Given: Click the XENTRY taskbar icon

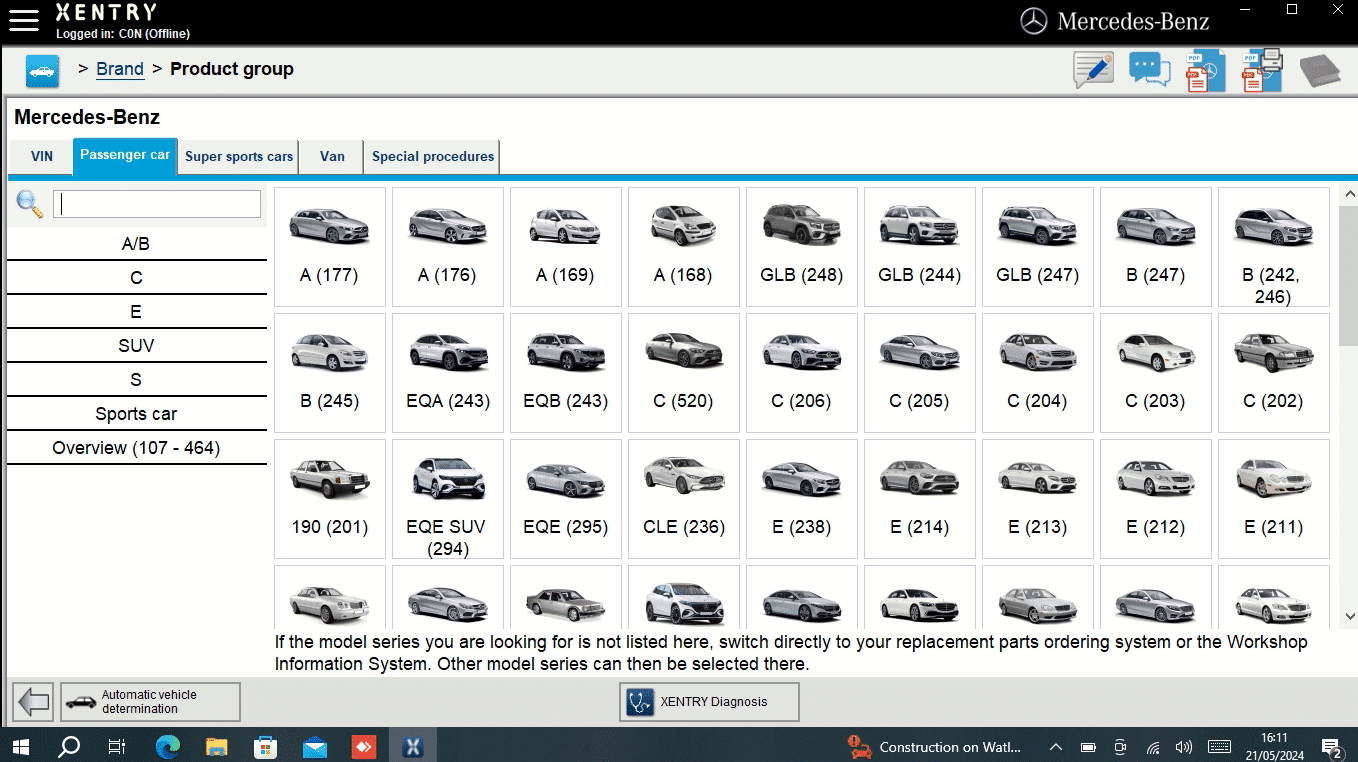Looking at the screenshot, I should [x=412, y=746].
